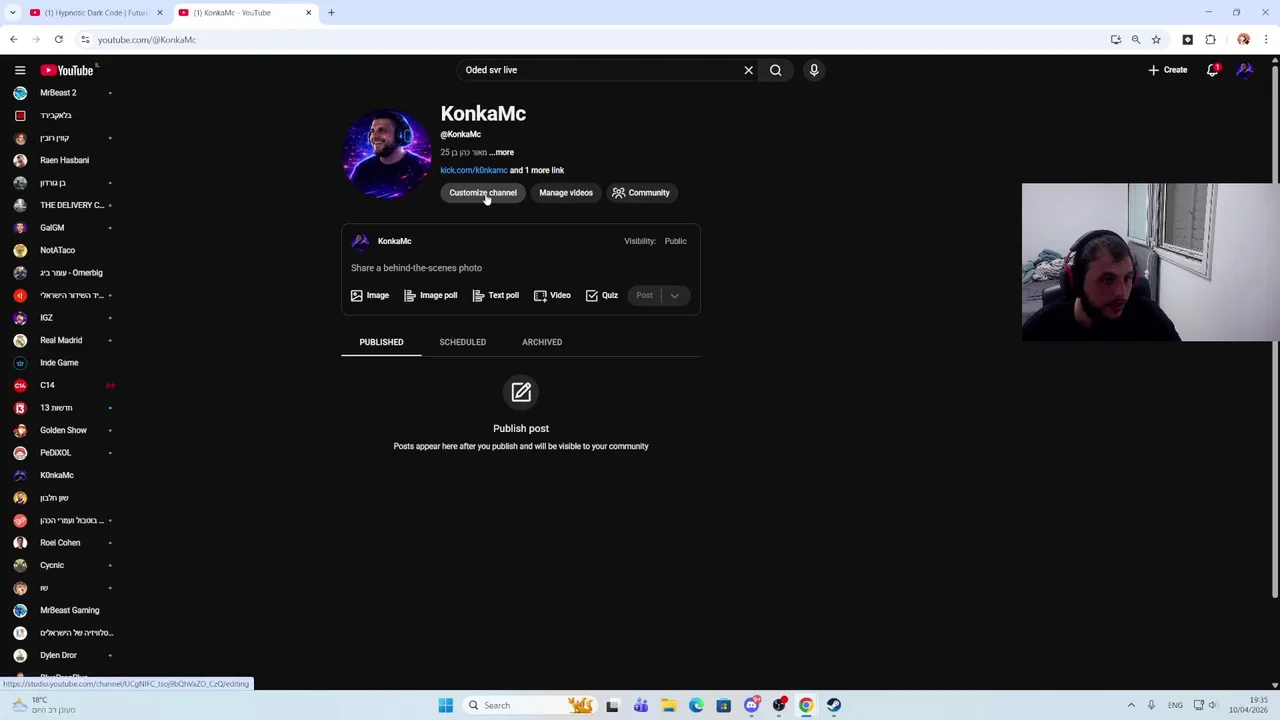Click the Post button

(x=644, y=295)
